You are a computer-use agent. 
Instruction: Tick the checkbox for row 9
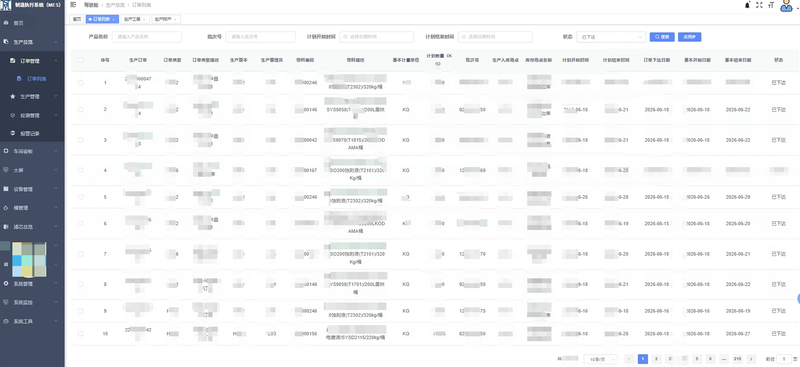81,311
